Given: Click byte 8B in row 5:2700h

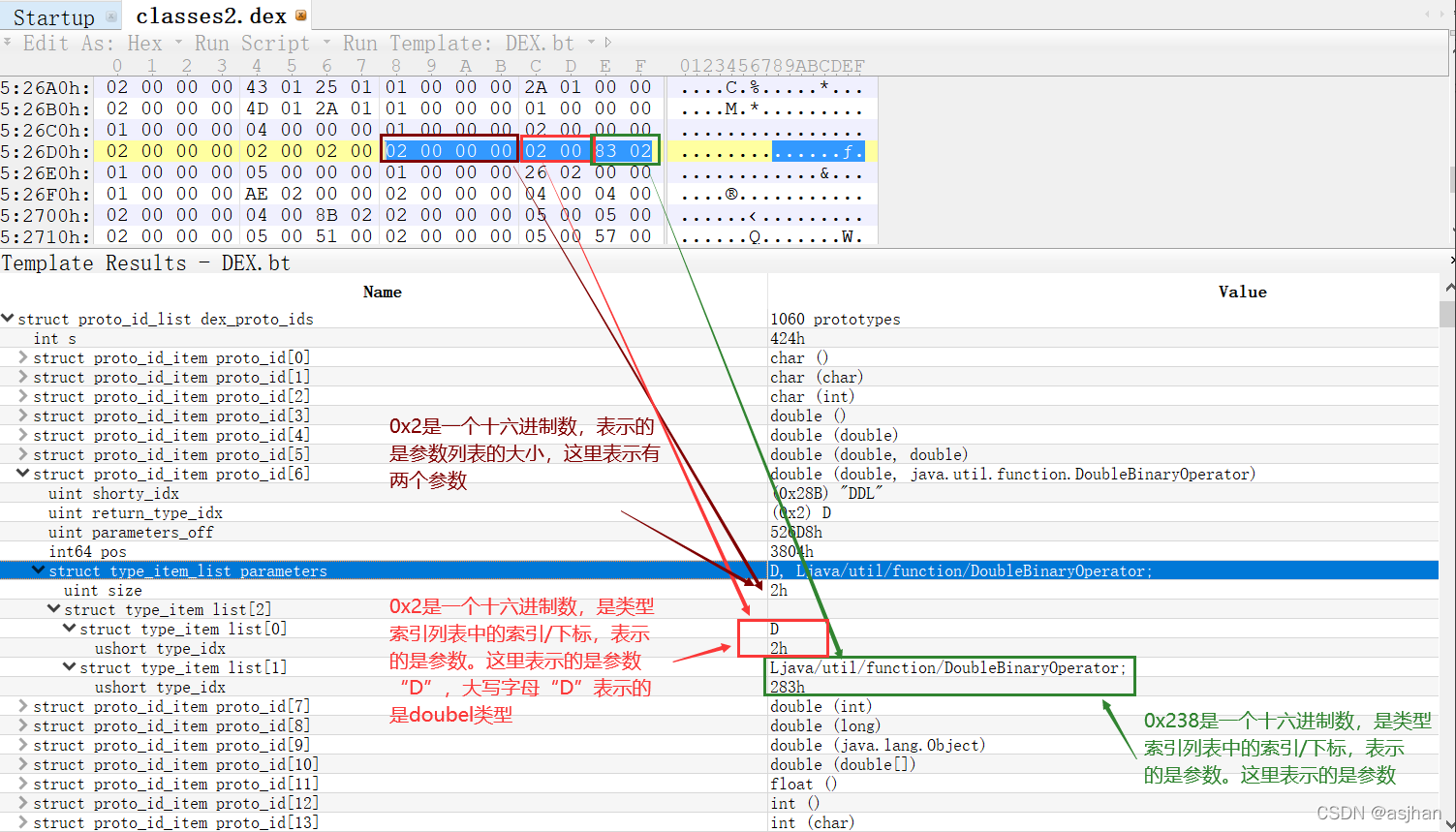Looking at the screenshot, I should 326,215.
